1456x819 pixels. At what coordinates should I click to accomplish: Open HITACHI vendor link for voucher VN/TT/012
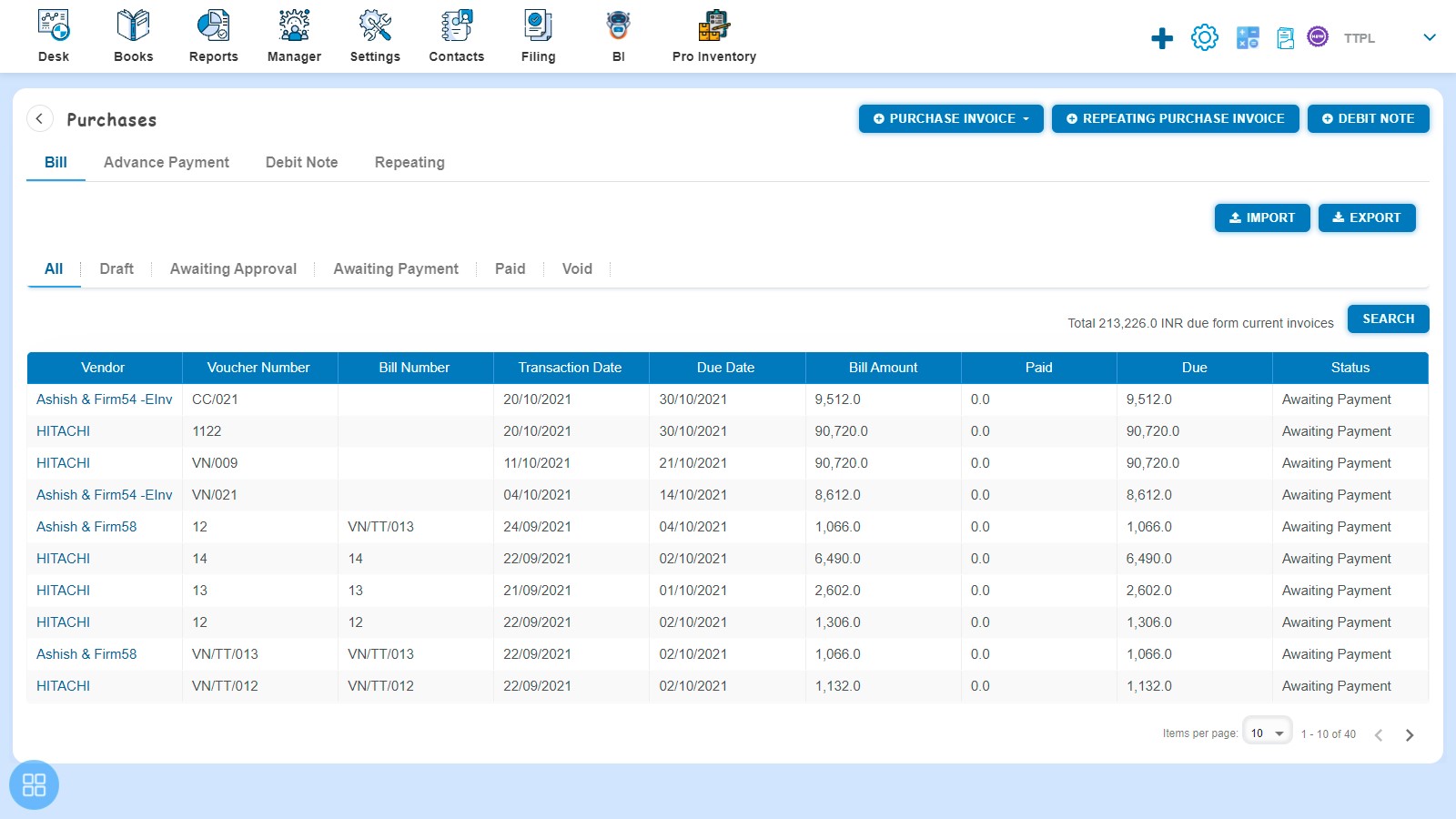[x=63, y=686]
